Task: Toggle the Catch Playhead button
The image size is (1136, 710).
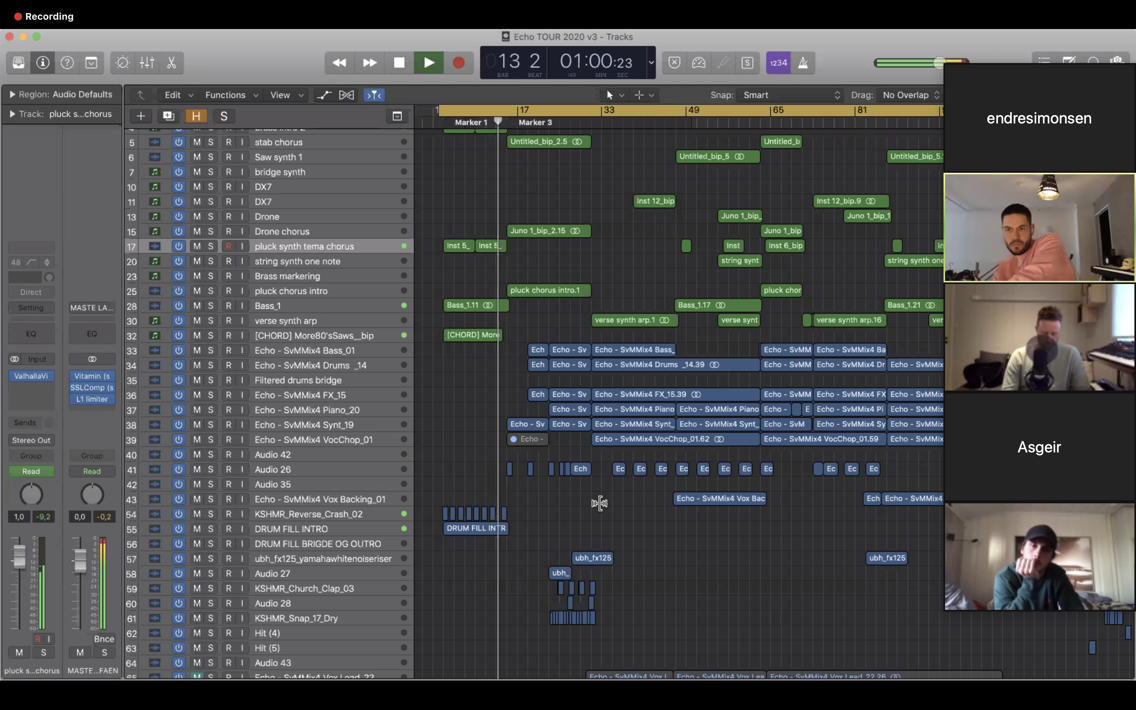Action: pos(374,95)
